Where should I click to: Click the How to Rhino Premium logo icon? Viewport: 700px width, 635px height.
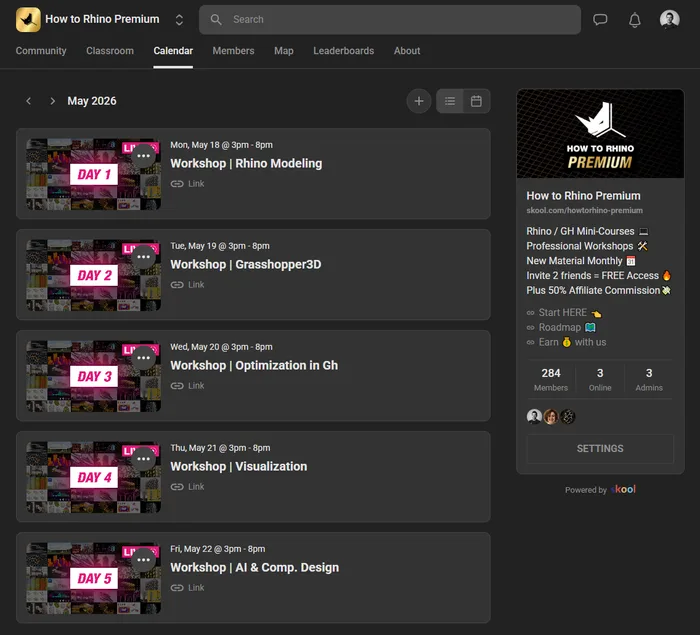click(x=28, y=20)
